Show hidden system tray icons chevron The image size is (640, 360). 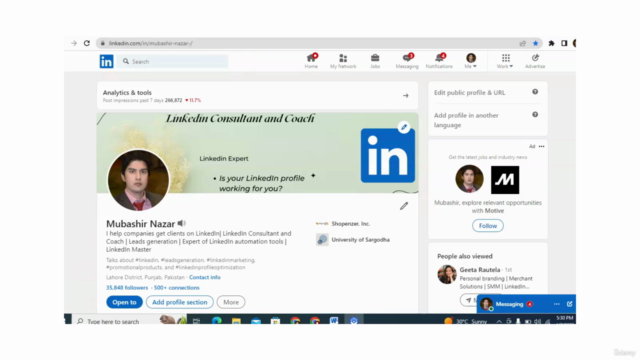[499, 321]
